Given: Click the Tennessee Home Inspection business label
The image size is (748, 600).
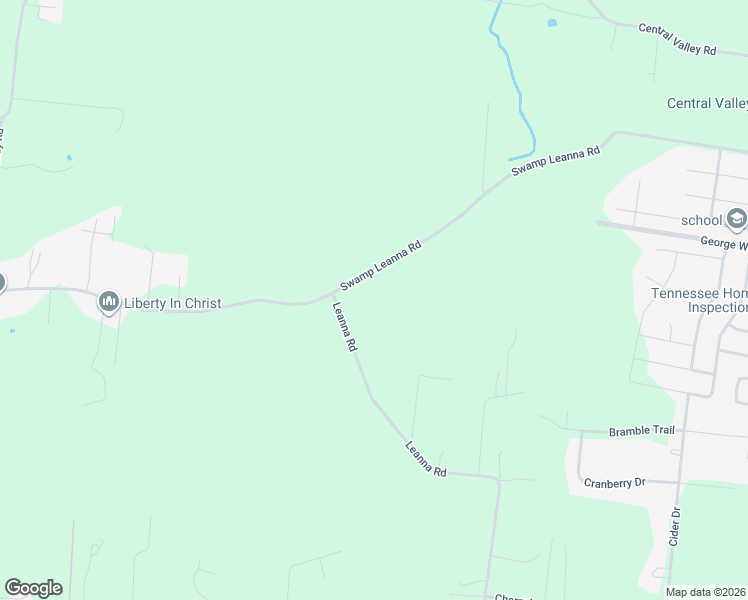Looking at the screenshot, I should 700,300.
